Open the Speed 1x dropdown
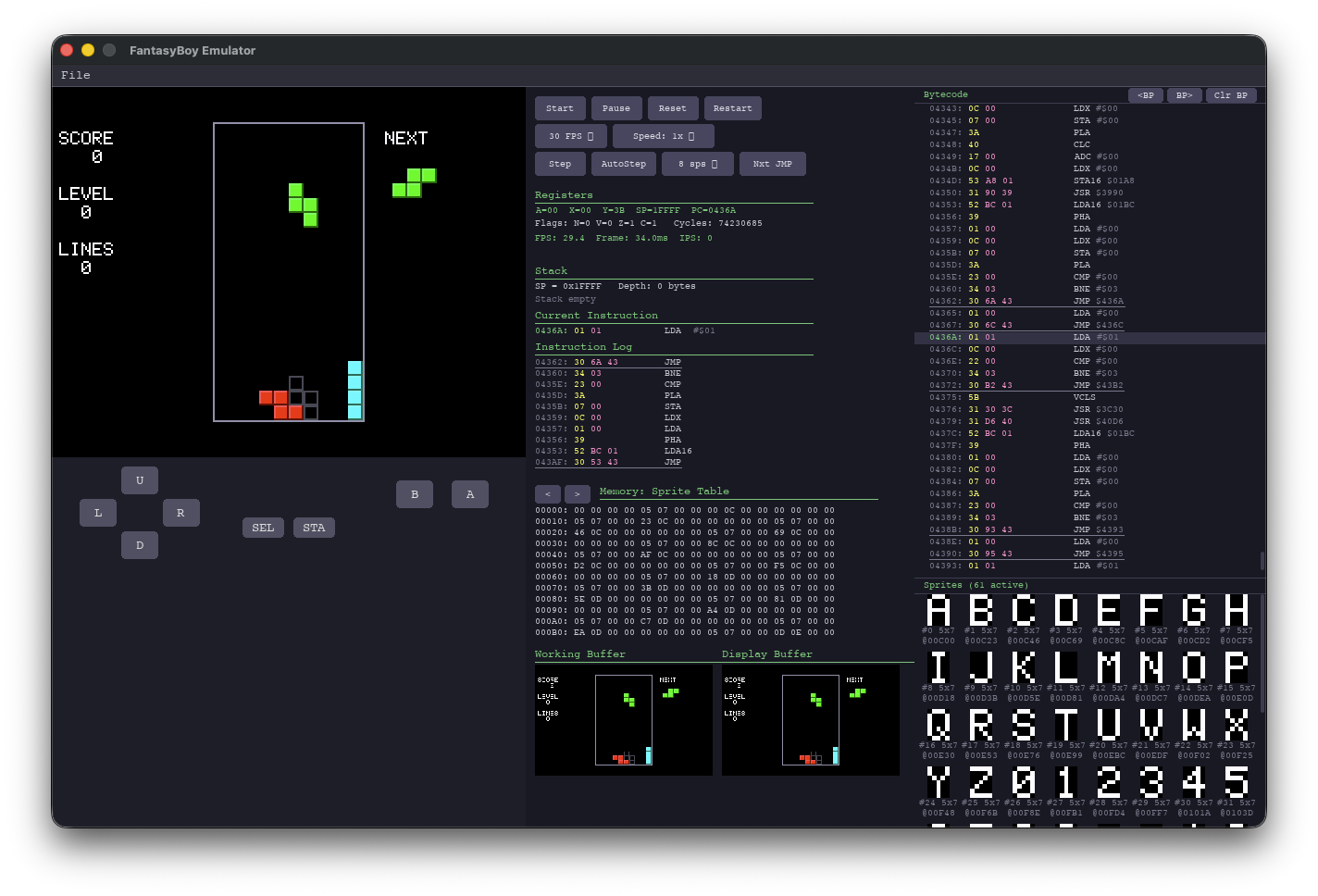Screen dimensions: 1318x896 (x=664, y=136)
